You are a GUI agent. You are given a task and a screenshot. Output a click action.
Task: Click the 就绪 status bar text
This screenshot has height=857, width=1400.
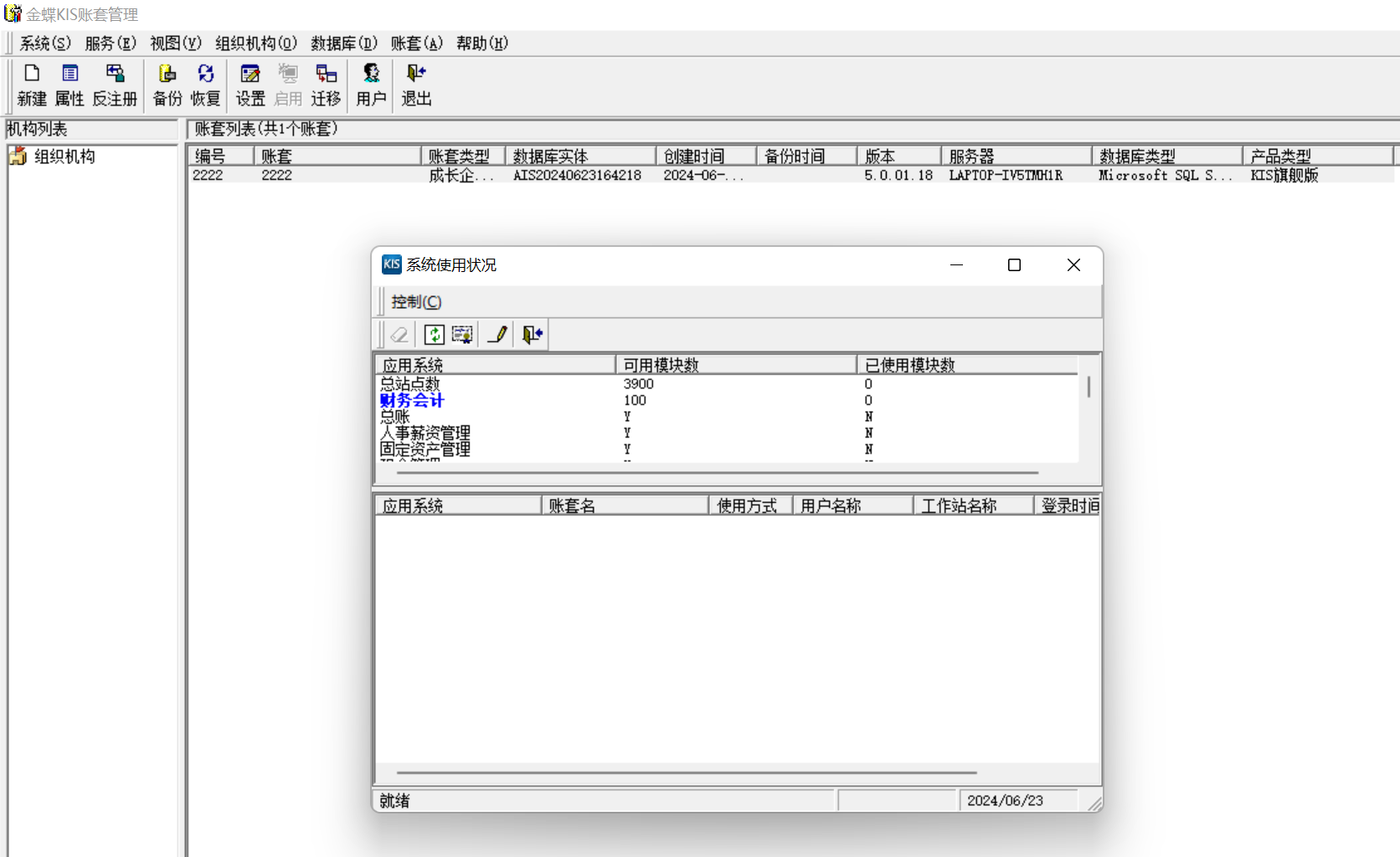[x=394, y=800]
